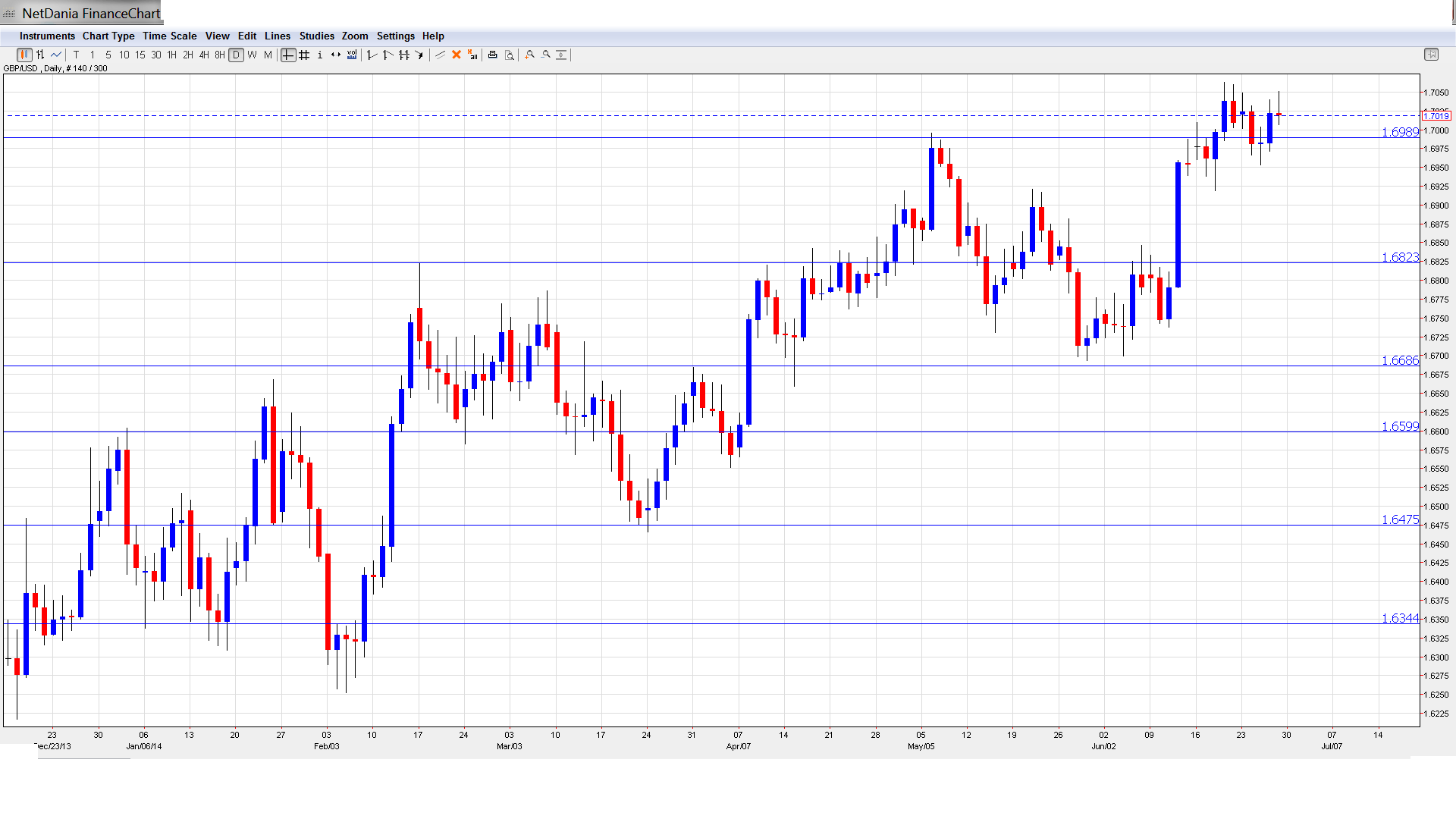Open the Time Scale menu
Image resolution: width=1456 pixels, height=819 pixels.
(169, 36)
